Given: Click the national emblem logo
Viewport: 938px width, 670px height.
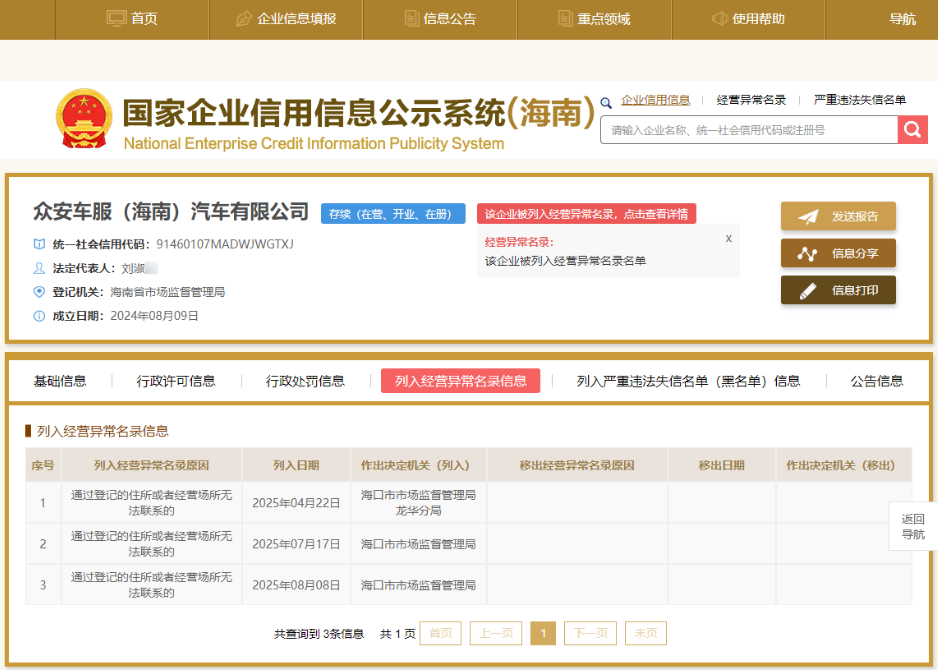Looking at the screenshot, I should point(84,121).
